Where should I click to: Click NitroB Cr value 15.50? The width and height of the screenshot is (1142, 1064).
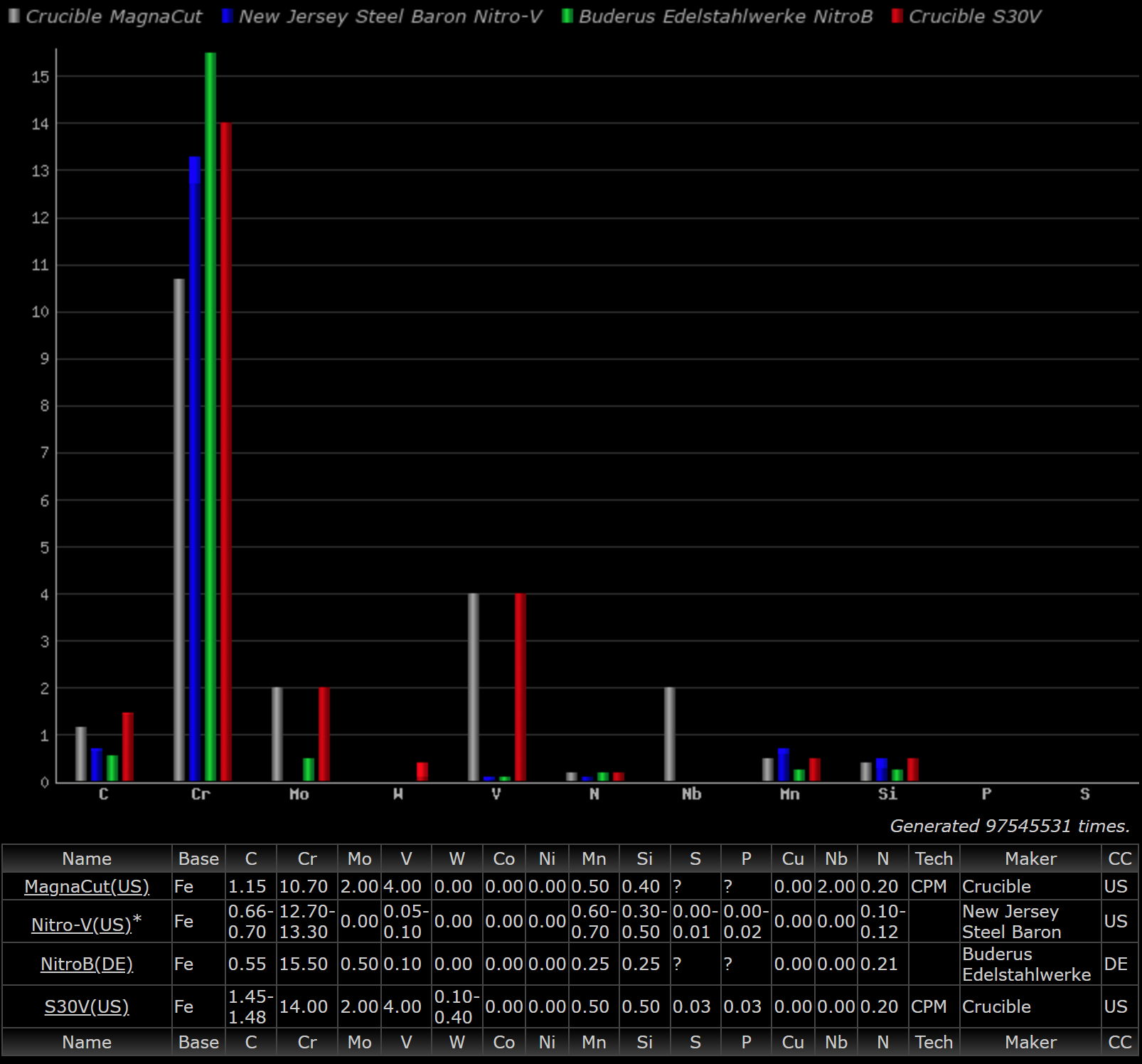(x=304, y=964)
